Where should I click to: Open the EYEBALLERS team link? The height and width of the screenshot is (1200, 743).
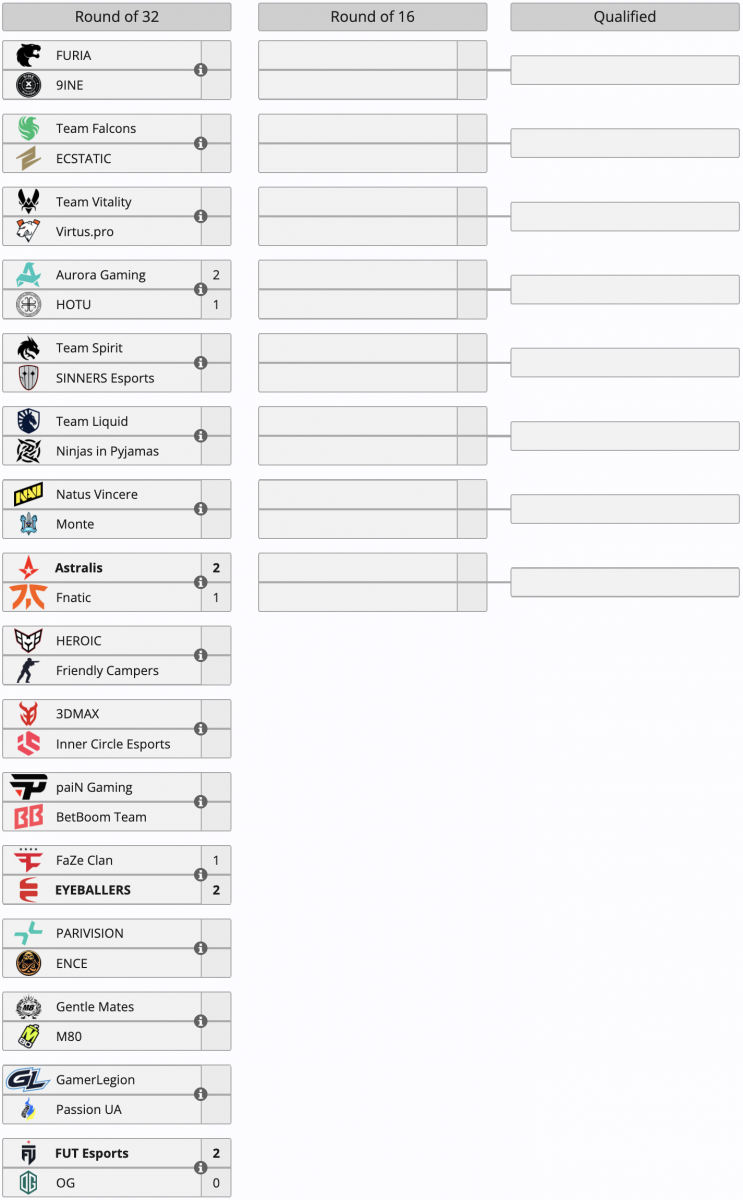point(92,890)
